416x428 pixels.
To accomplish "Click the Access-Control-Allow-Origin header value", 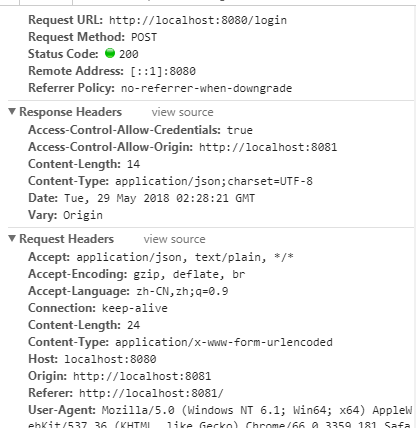I will (x=268, y=147).
